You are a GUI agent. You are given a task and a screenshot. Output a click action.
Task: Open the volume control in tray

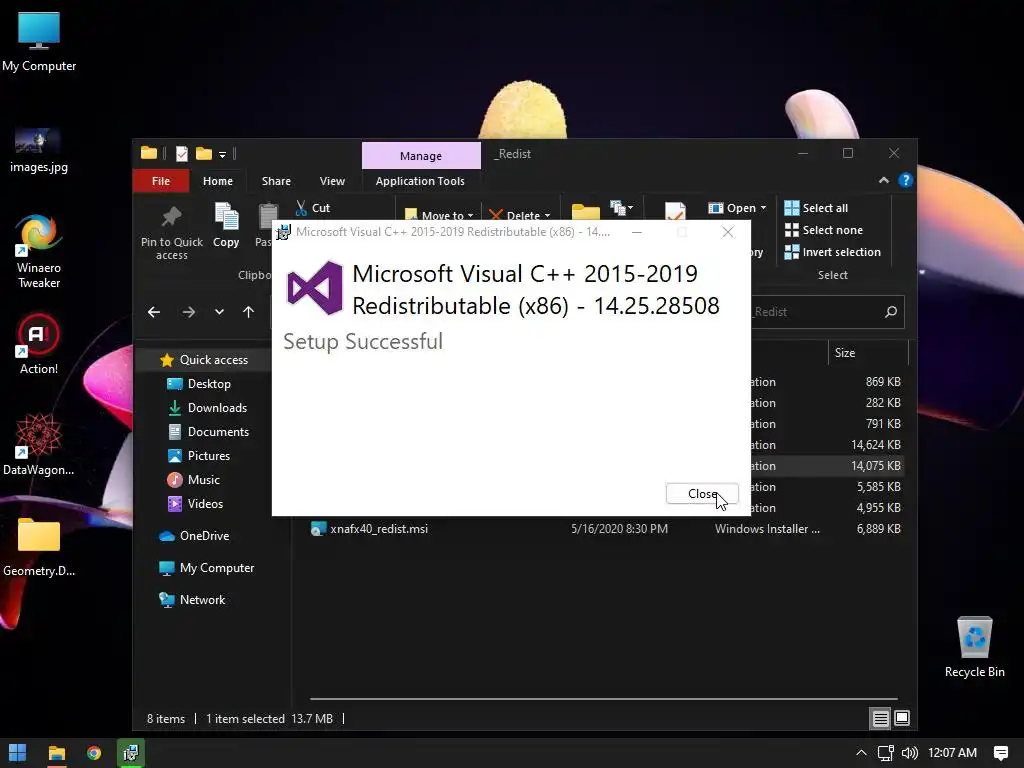[x=909, y=753]
